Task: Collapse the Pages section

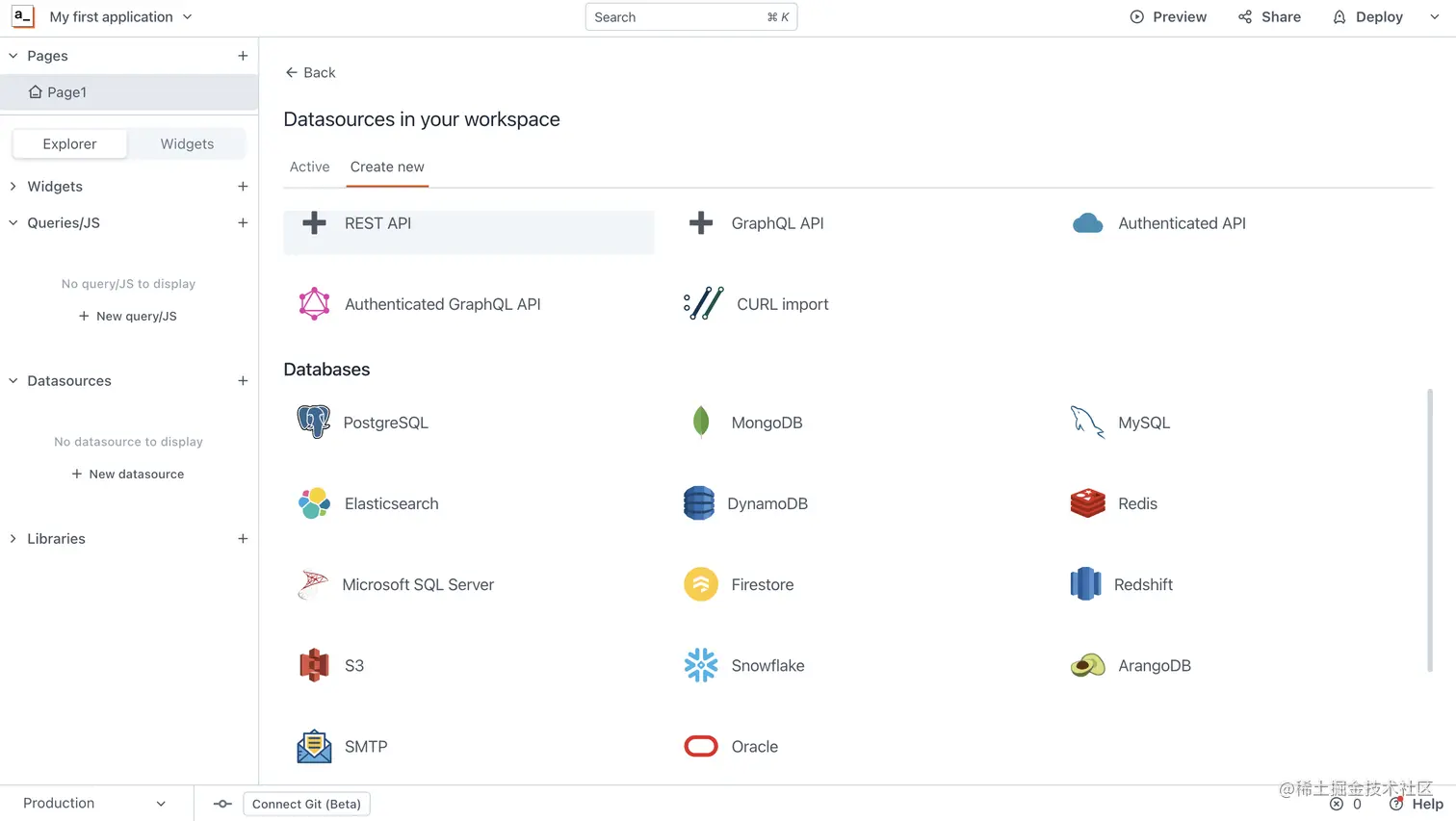Action: (x=13, y=56)
